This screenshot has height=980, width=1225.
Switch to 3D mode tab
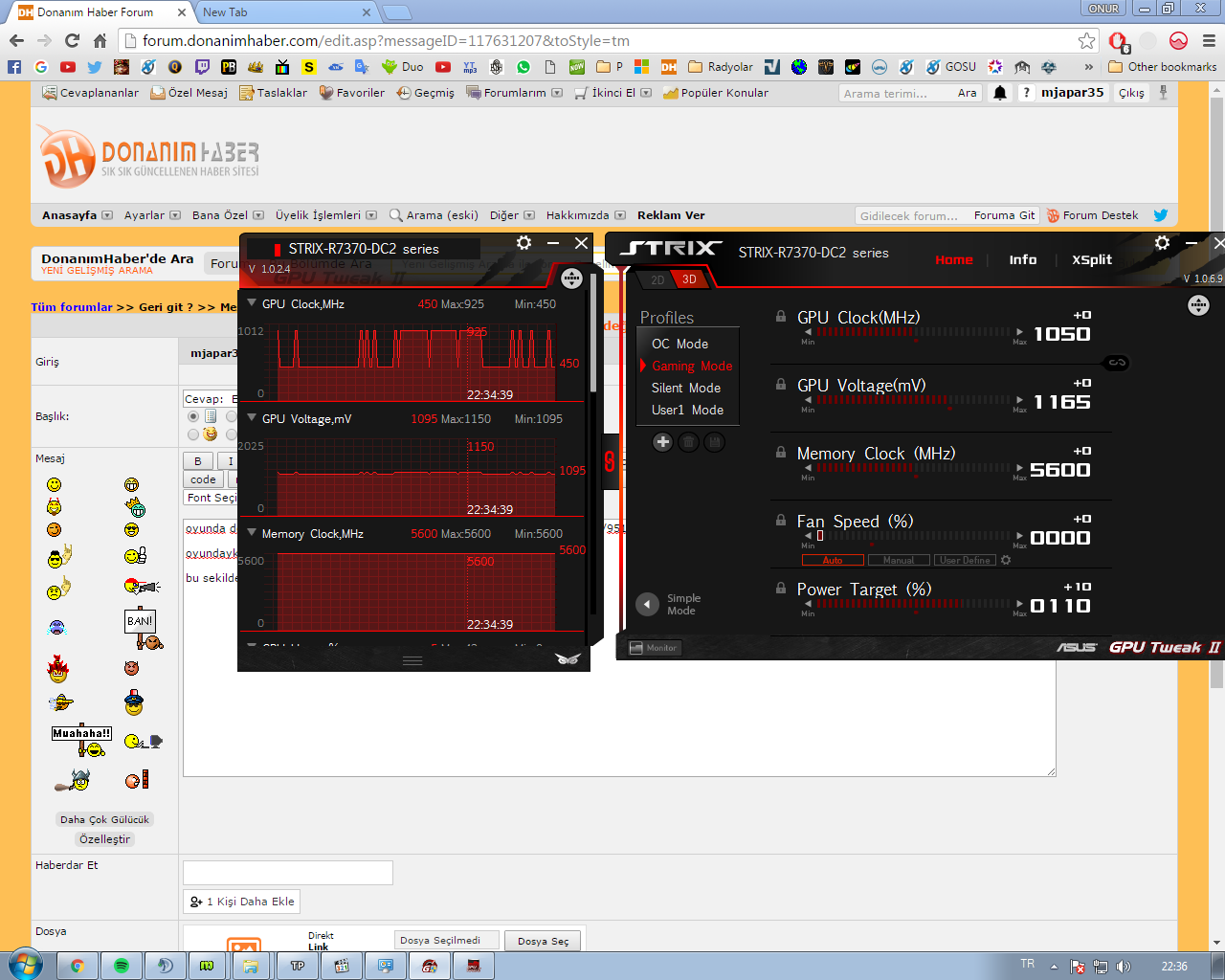(x=689, y=279)
